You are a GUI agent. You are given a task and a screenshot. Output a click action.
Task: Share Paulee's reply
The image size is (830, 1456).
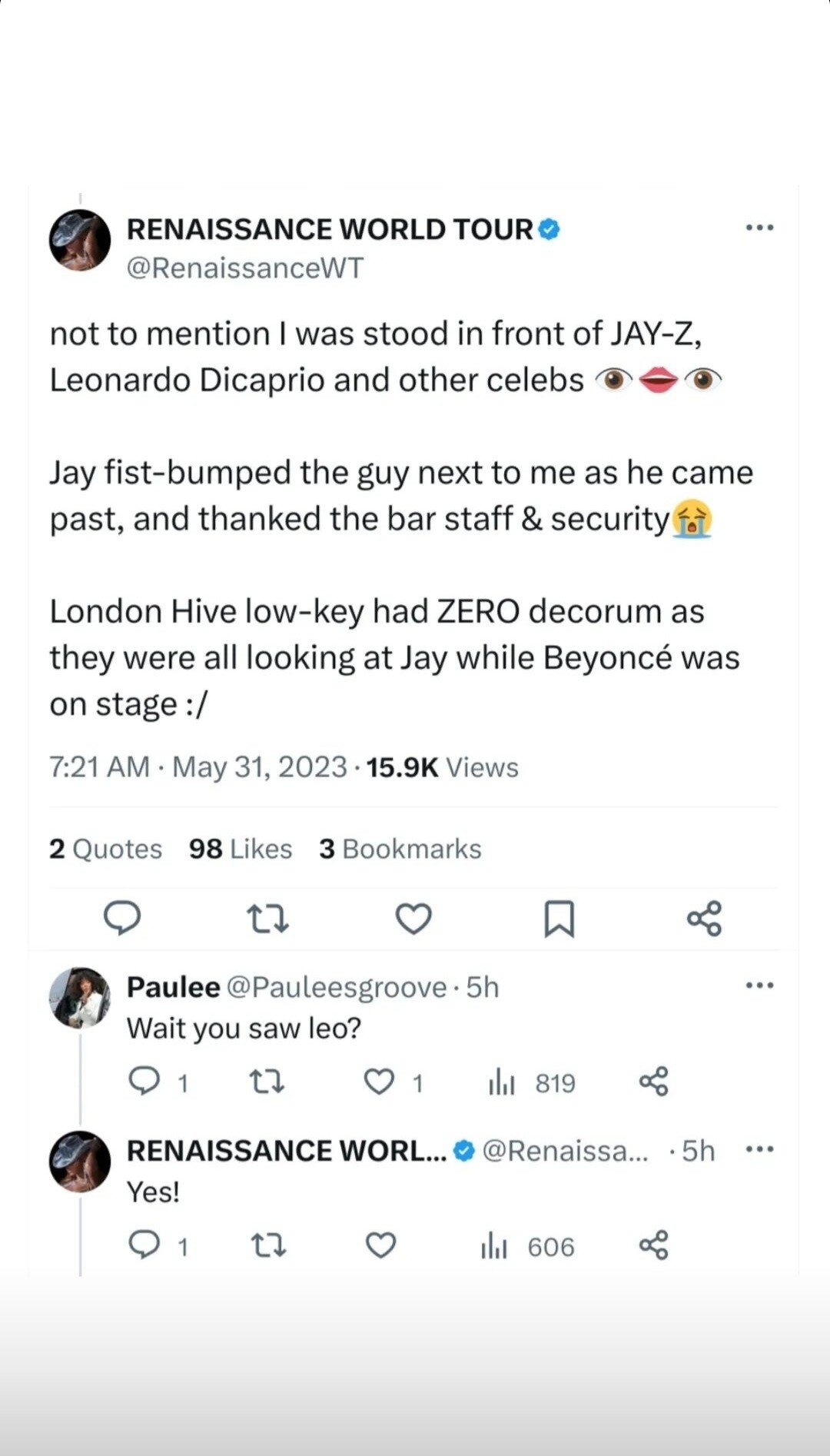coord(653,1082)
